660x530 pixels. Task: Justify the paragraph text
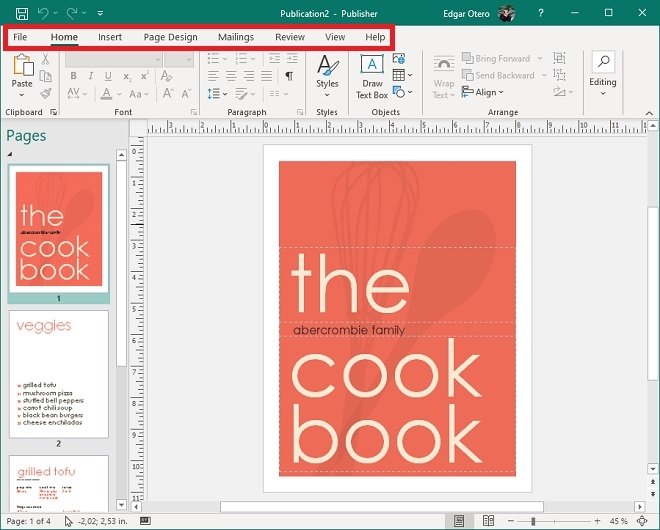click(x=266, y=76)
